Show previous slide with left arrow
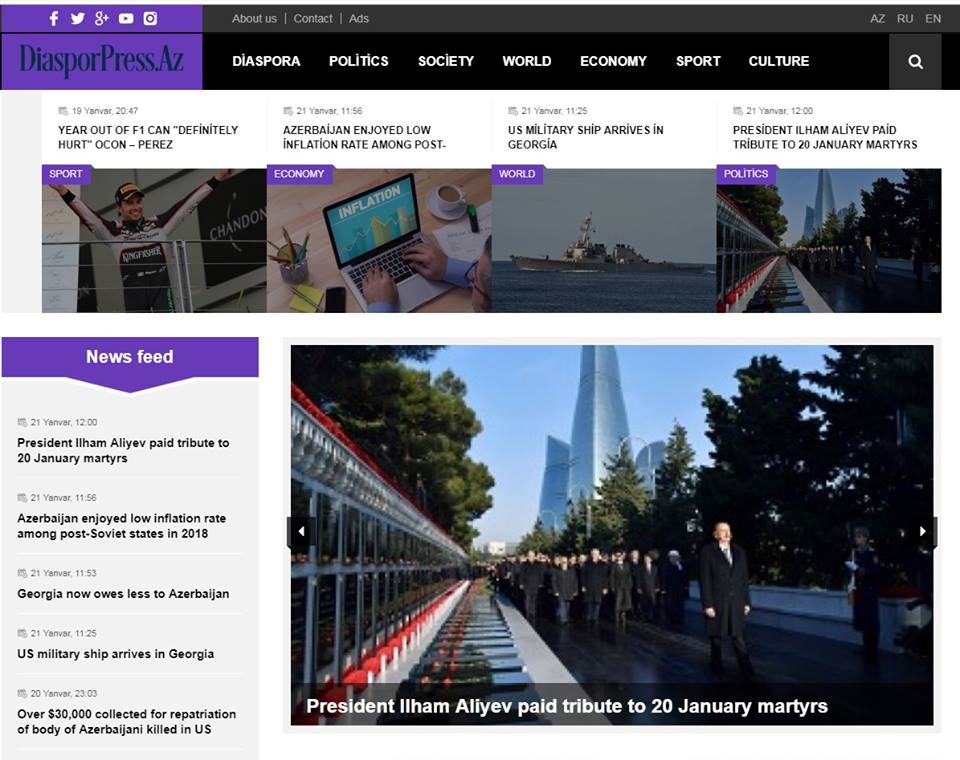 pyautogui.click(x=301, y=532)
